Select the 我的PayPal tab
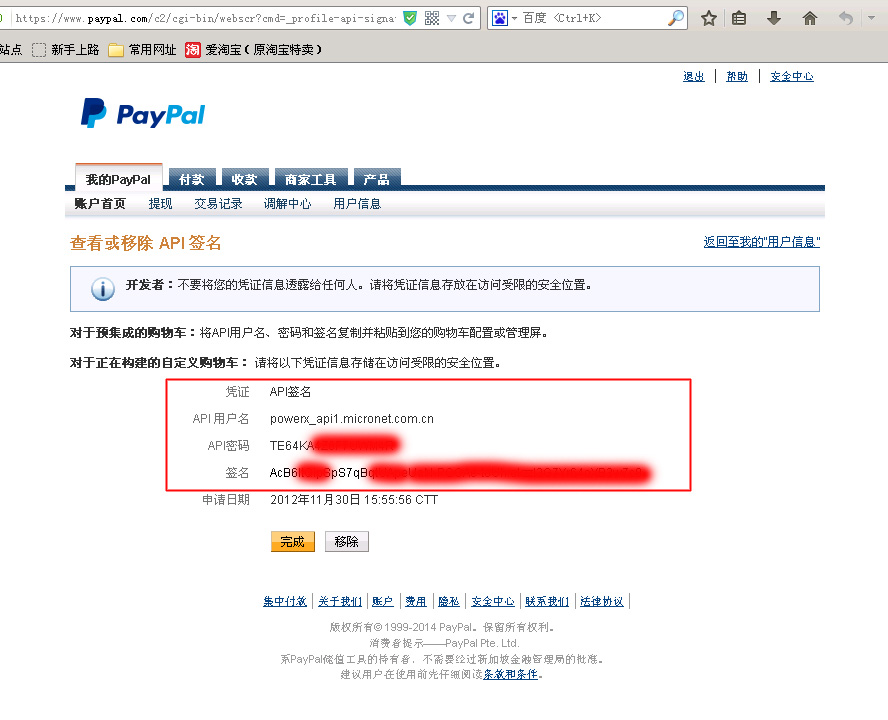Viewport: 888px width, 720px height. 118,179
